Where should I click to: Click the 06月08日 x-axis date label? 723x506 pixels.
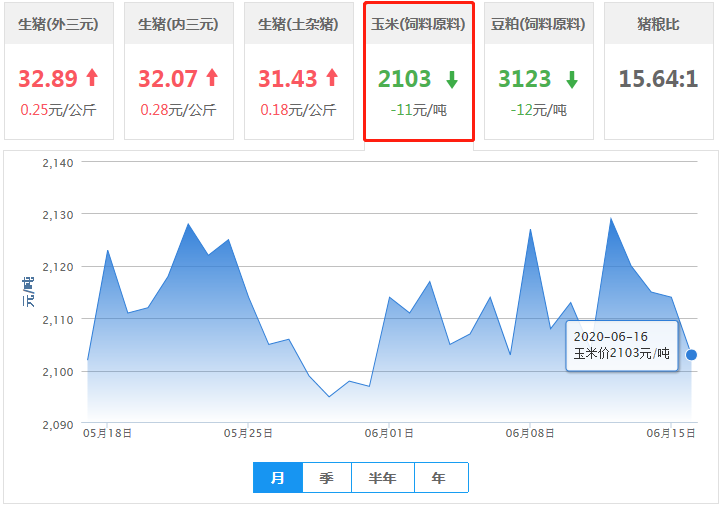(x=530, y=434)
